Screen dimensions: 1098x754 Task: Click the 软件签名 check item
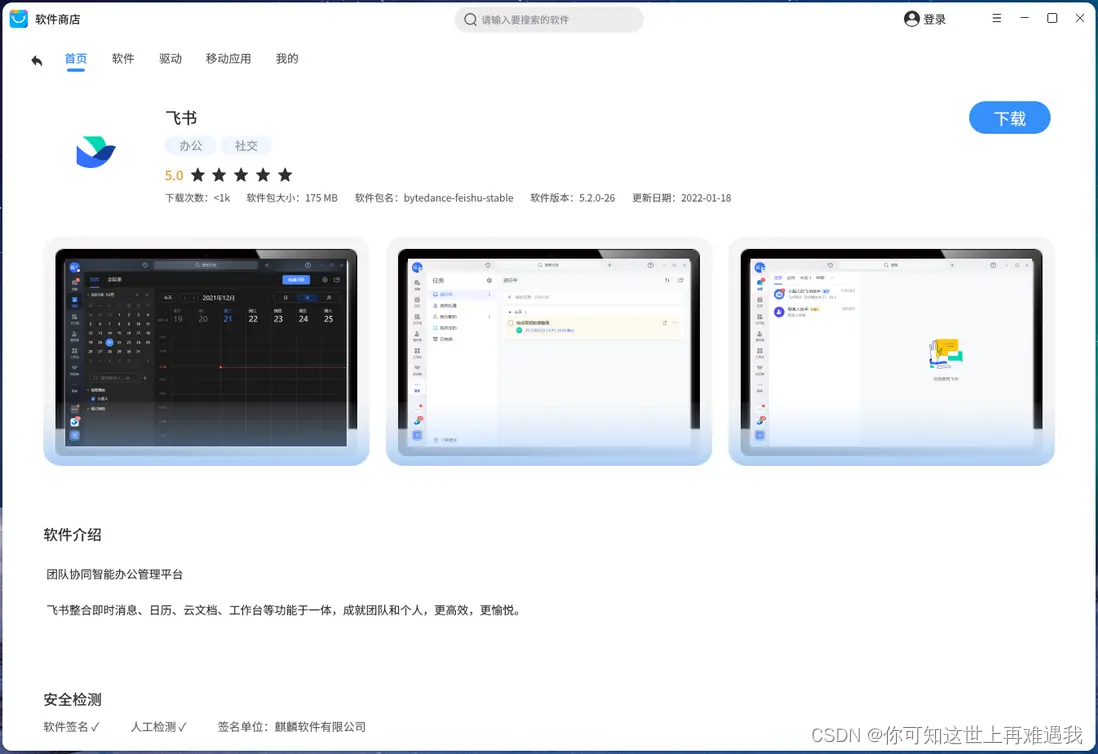(x=71, y=727)
